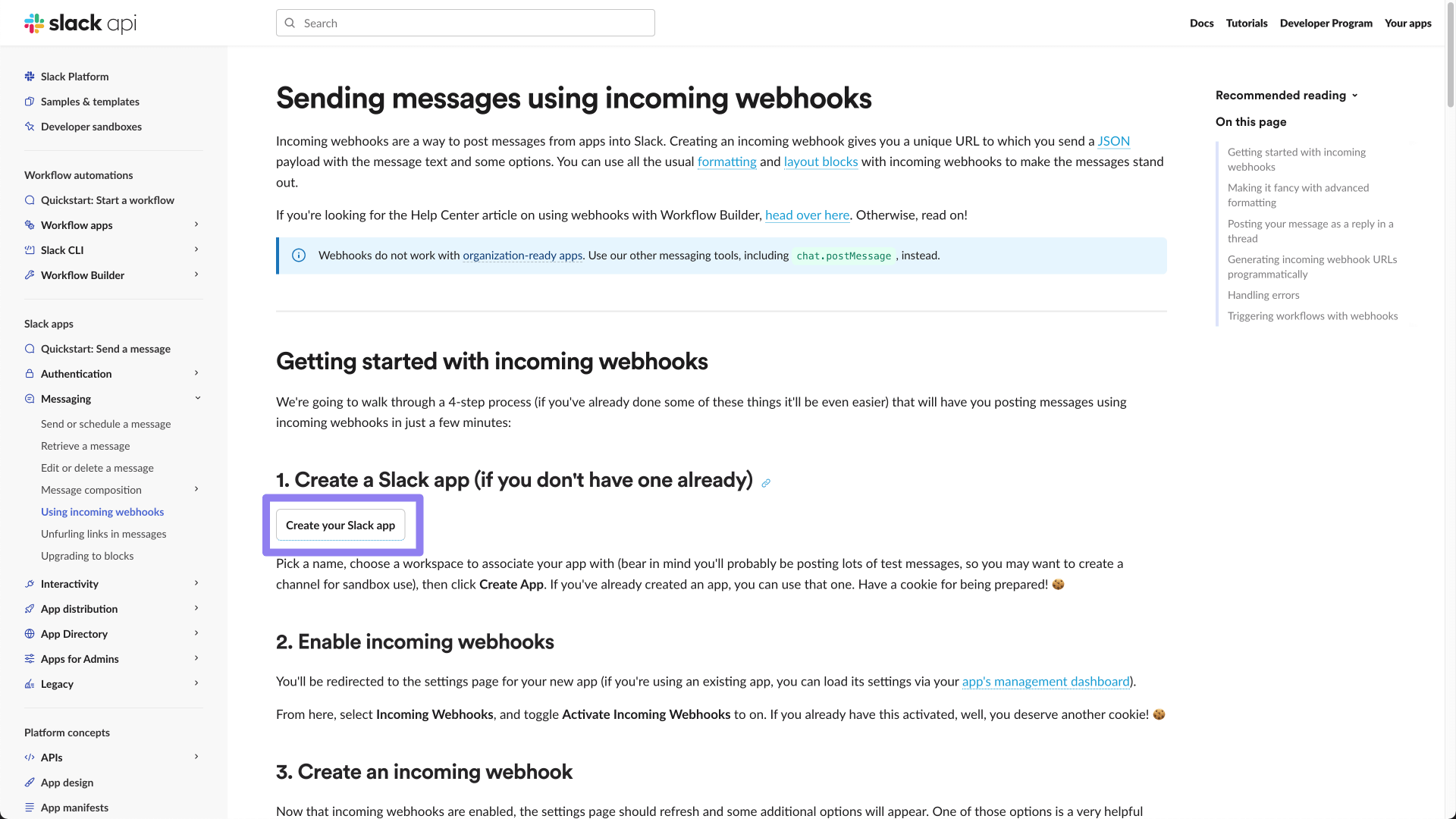Click the App distribution icon
This screenshot has width=1456, height=819.
[28, 608]
